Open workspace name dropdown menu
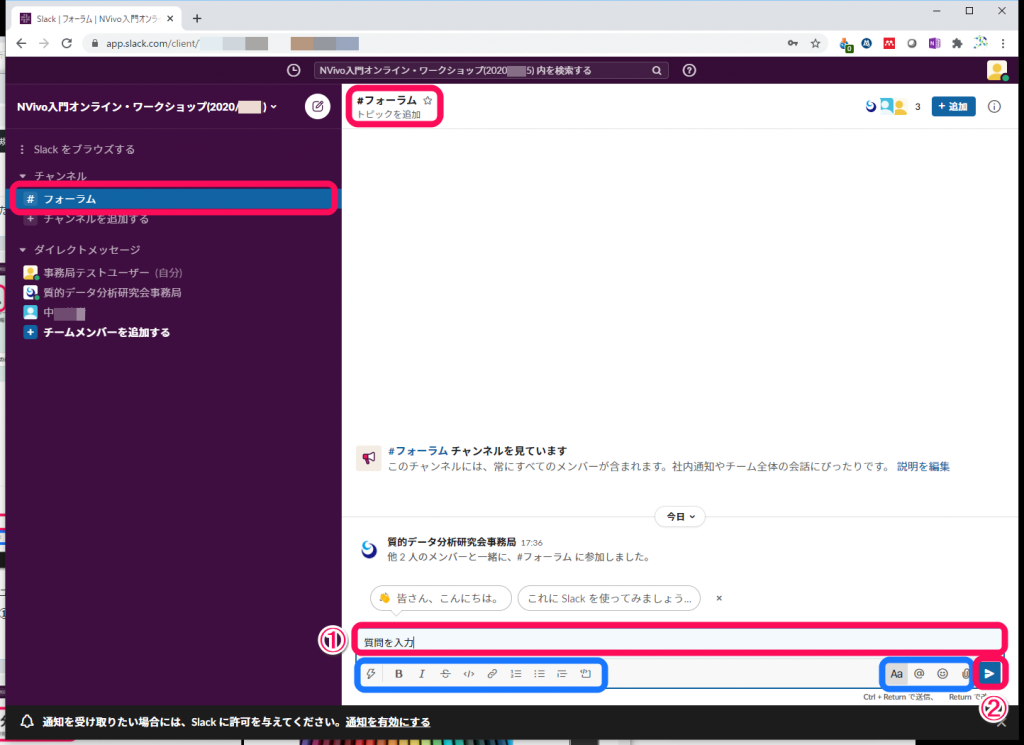Viewport: 1024px width, 745px height. point(147,106)
